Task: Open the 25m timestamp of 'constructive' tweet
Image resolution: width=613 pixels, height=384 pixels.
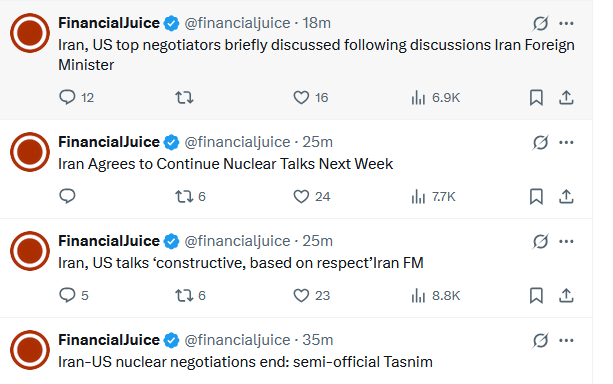Action: click(x=317, y=241)
